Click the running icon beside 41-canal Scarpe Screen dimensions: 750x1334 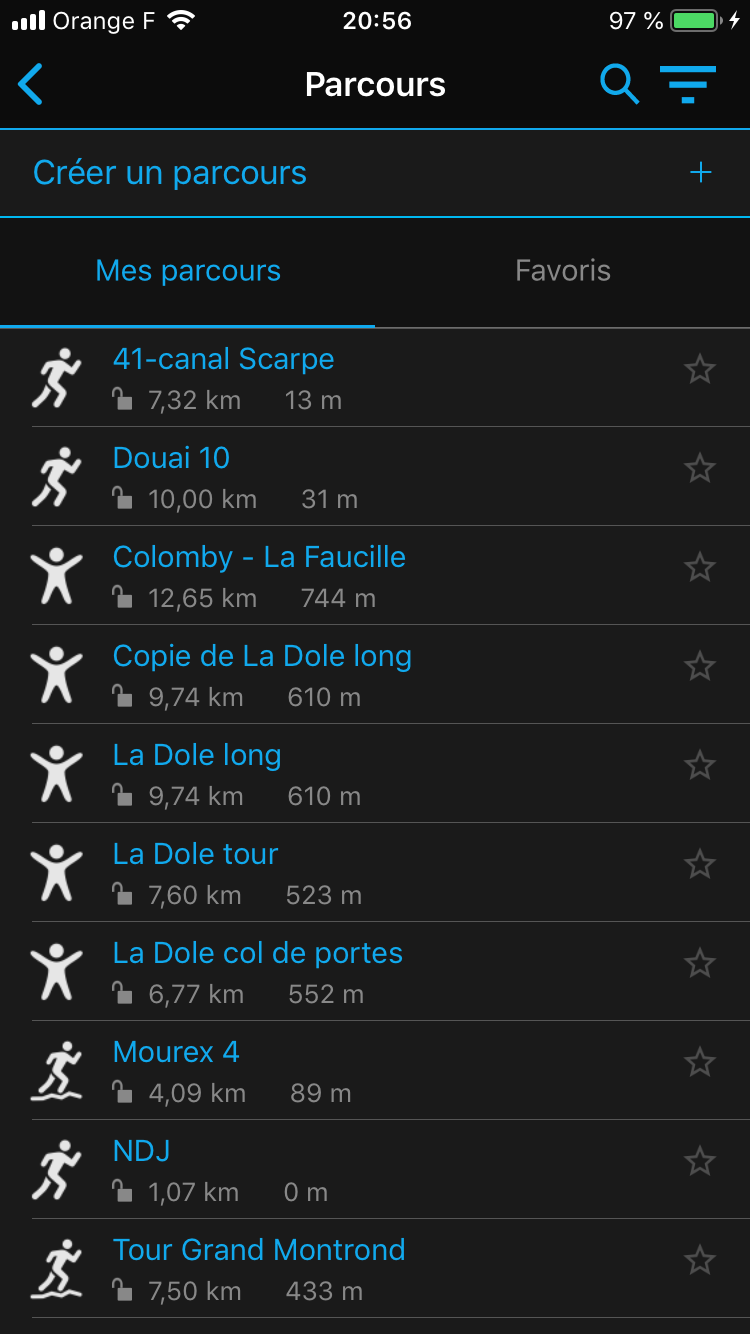coord(56,378)
